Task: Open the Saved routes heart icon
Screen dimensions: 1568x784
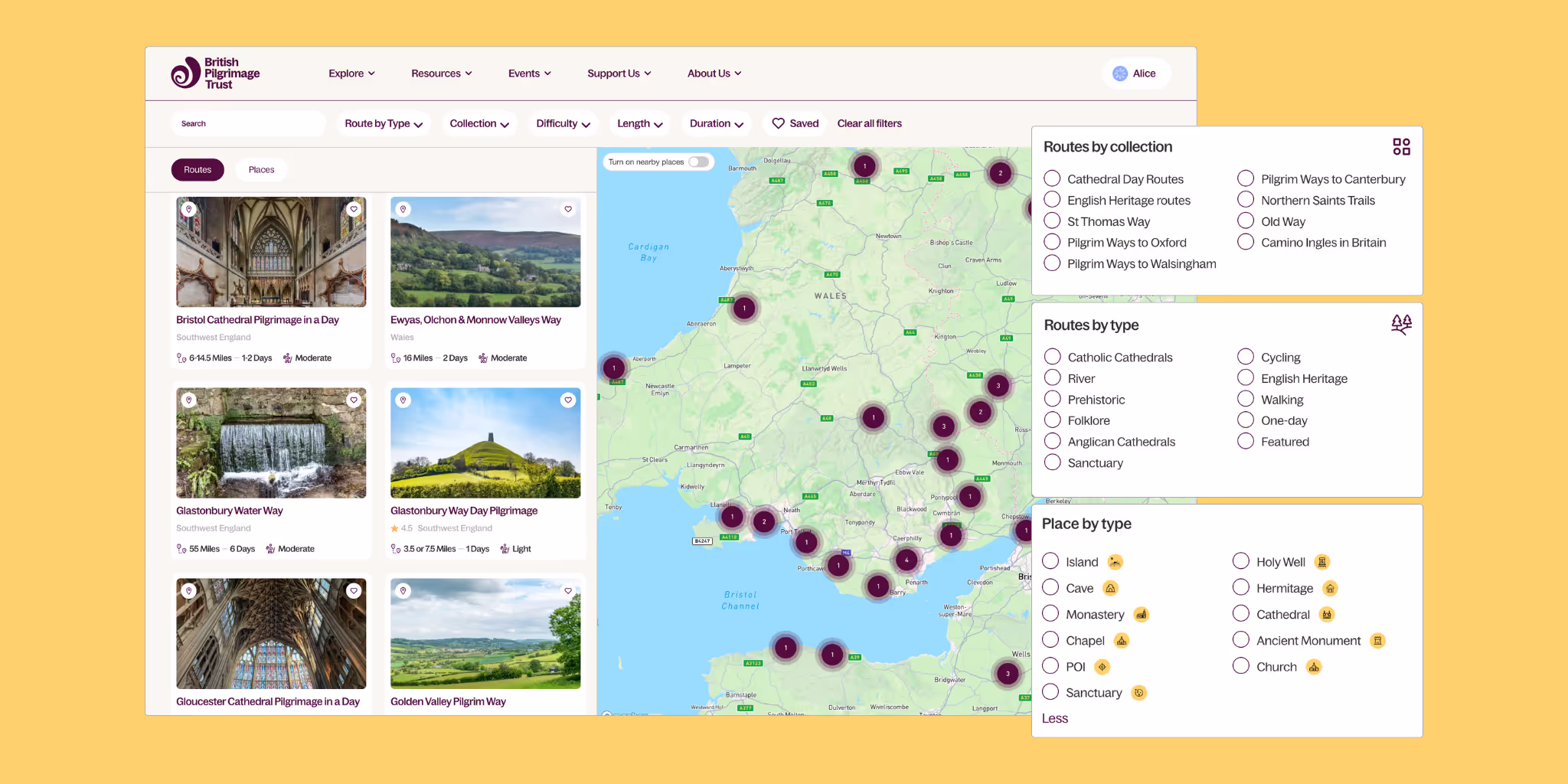Action: (778, 123)
